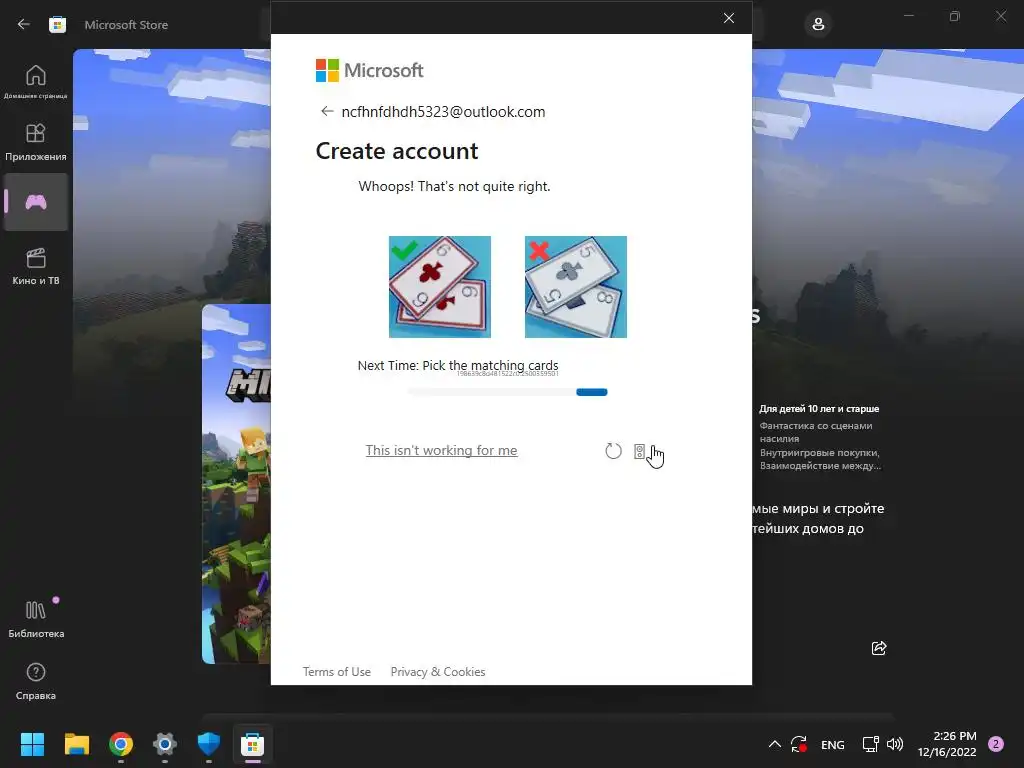Open the Приложения (Apps) sidebar tab
This screenshot has height=768, width=1024.
(x=35, y=142)
